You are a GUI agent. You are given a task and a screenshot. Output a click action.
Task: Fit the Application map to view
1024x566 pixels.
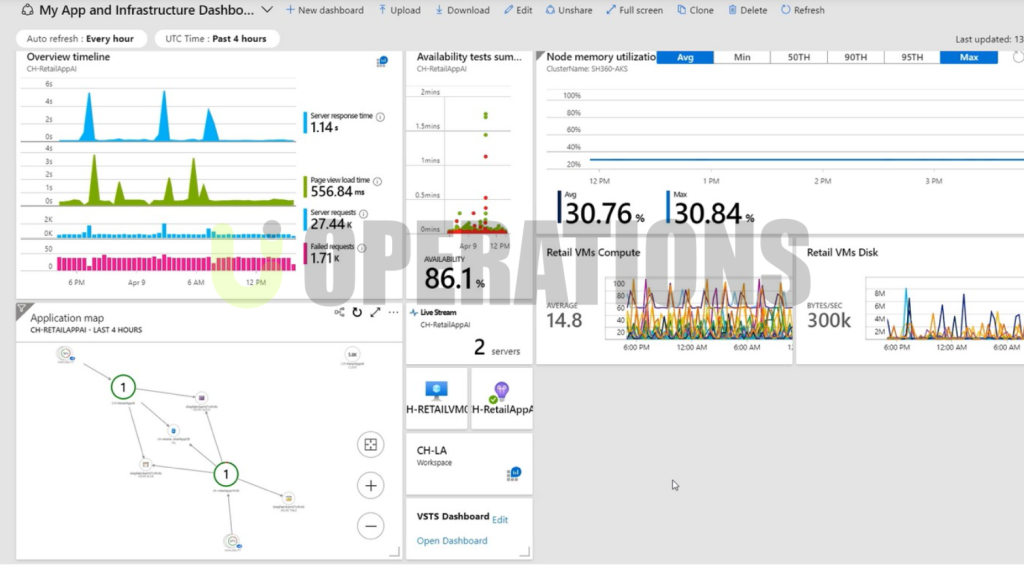point(370,445)
